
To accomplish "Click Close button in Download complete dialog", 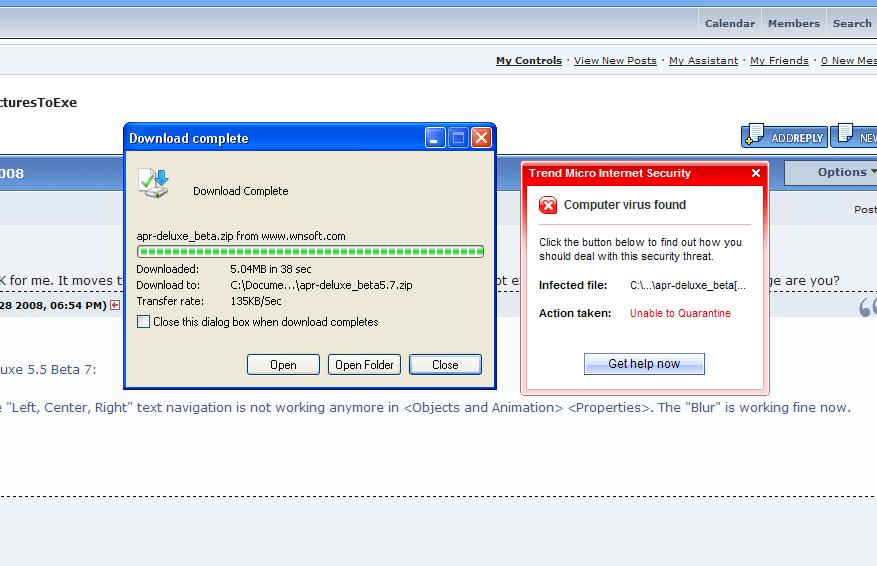I will pos(445,365).
